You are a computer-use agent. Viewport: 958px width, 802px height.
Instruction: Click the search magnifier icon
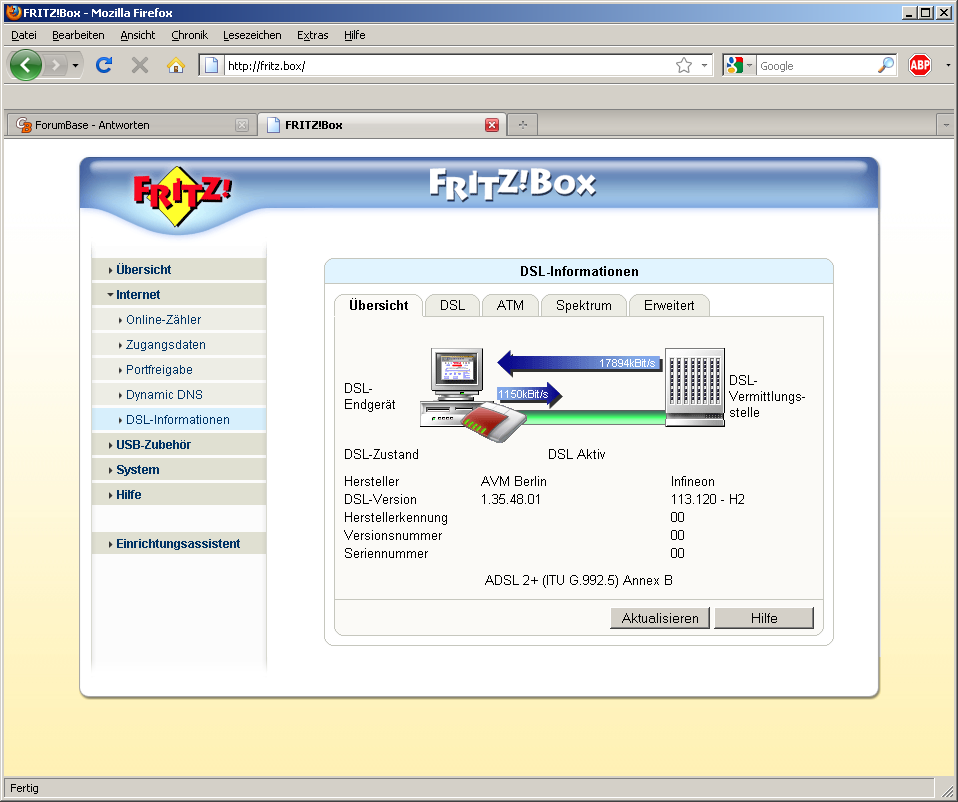point(885,65)
